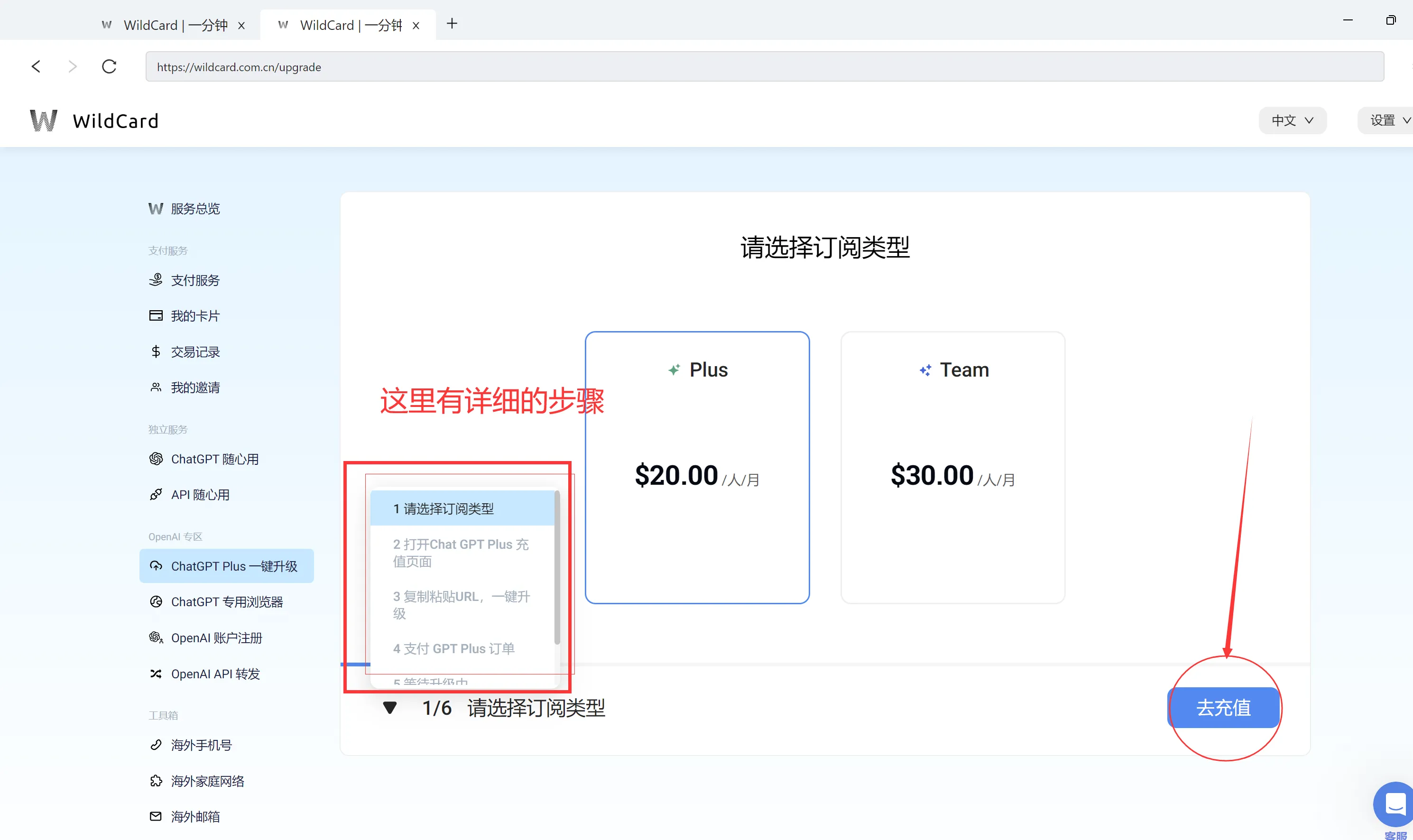Click the 我的邀请 people icon

pos(156,388)
